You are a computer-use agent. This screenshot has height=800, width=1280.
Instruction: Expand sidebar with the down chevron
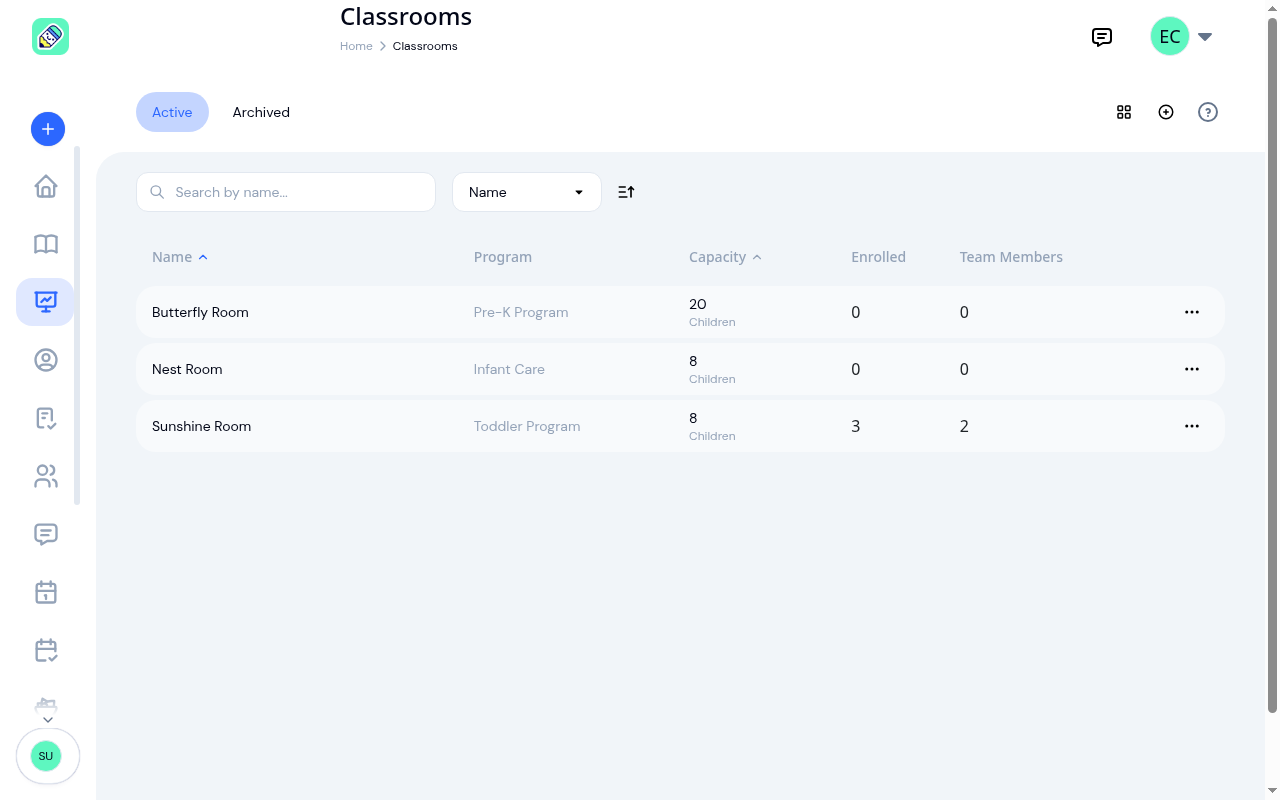[x=47, y=720]
